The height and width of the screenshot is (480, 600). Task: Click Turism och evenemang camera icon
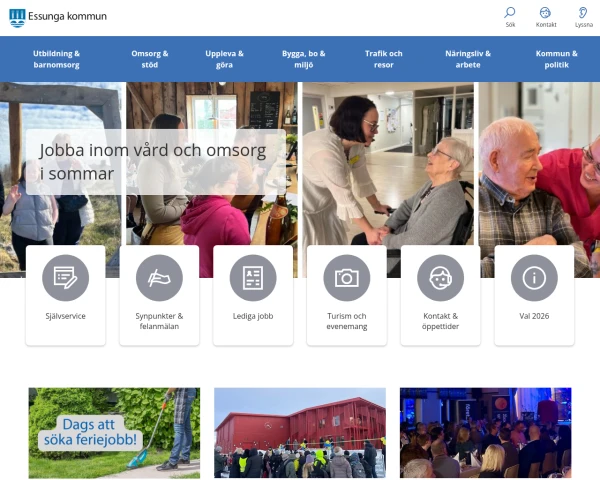point(347,278)
